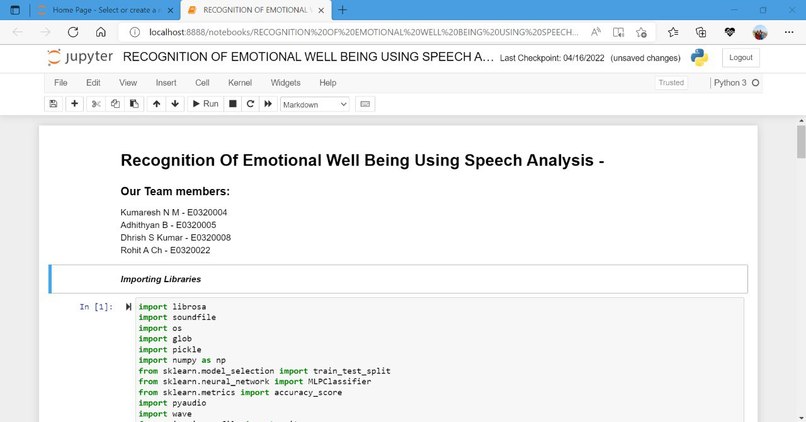
Task: Open the Favorites list icon
Action: pyautogui.click(x=673, y=32)
